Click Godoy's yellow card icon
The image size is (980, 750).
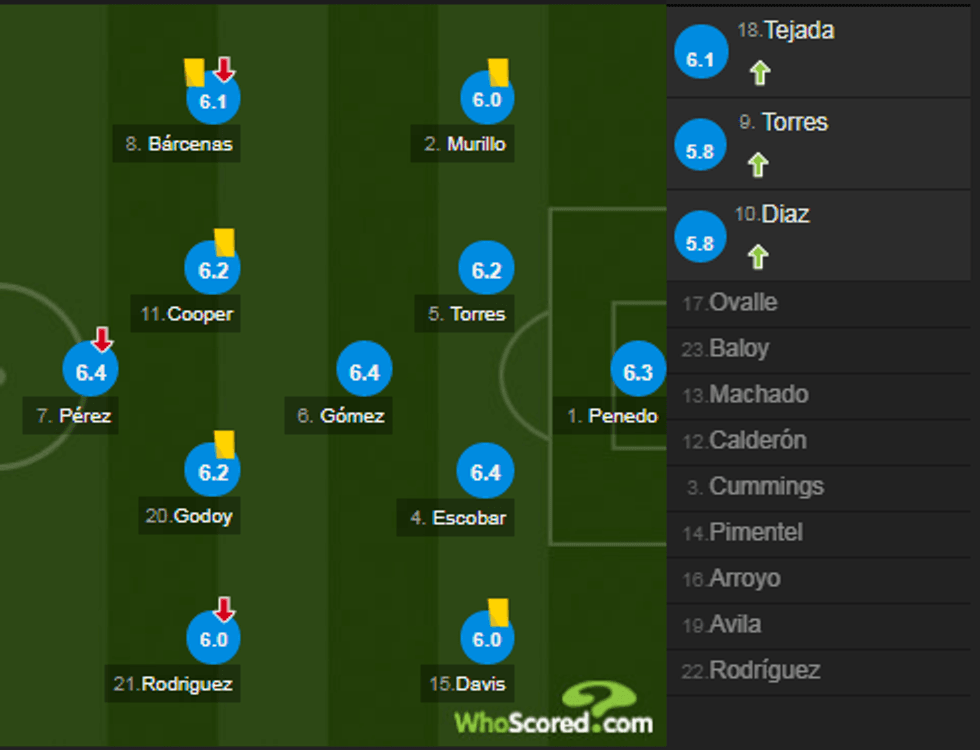point(224,444)
